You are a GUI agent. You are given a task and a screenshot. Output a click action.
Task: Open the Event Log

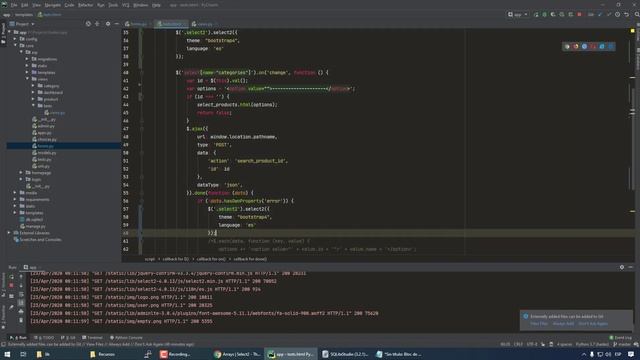620,338
